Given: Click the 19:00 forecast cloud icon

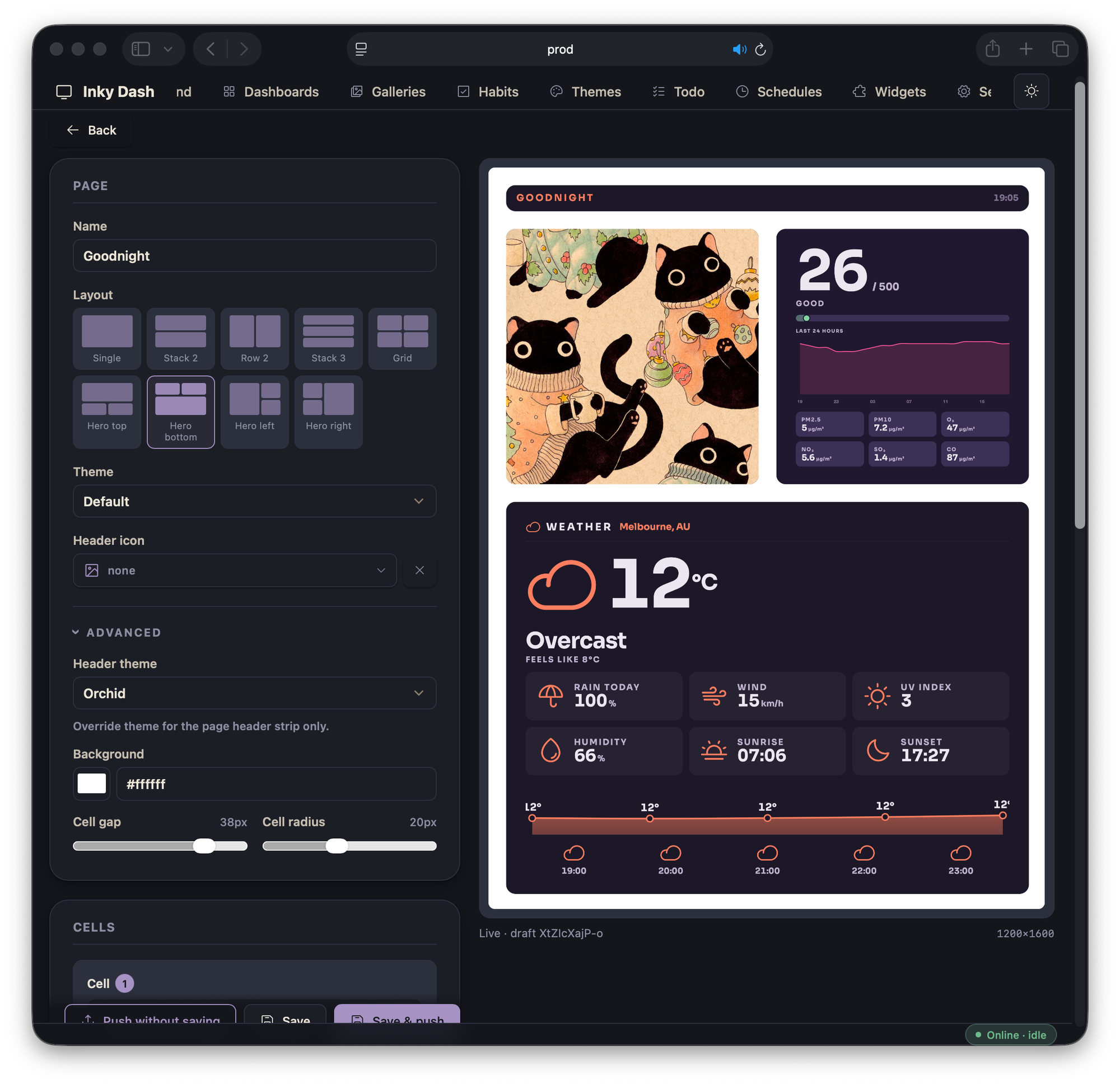Looking at the screenshot, I should click(573, 853).
